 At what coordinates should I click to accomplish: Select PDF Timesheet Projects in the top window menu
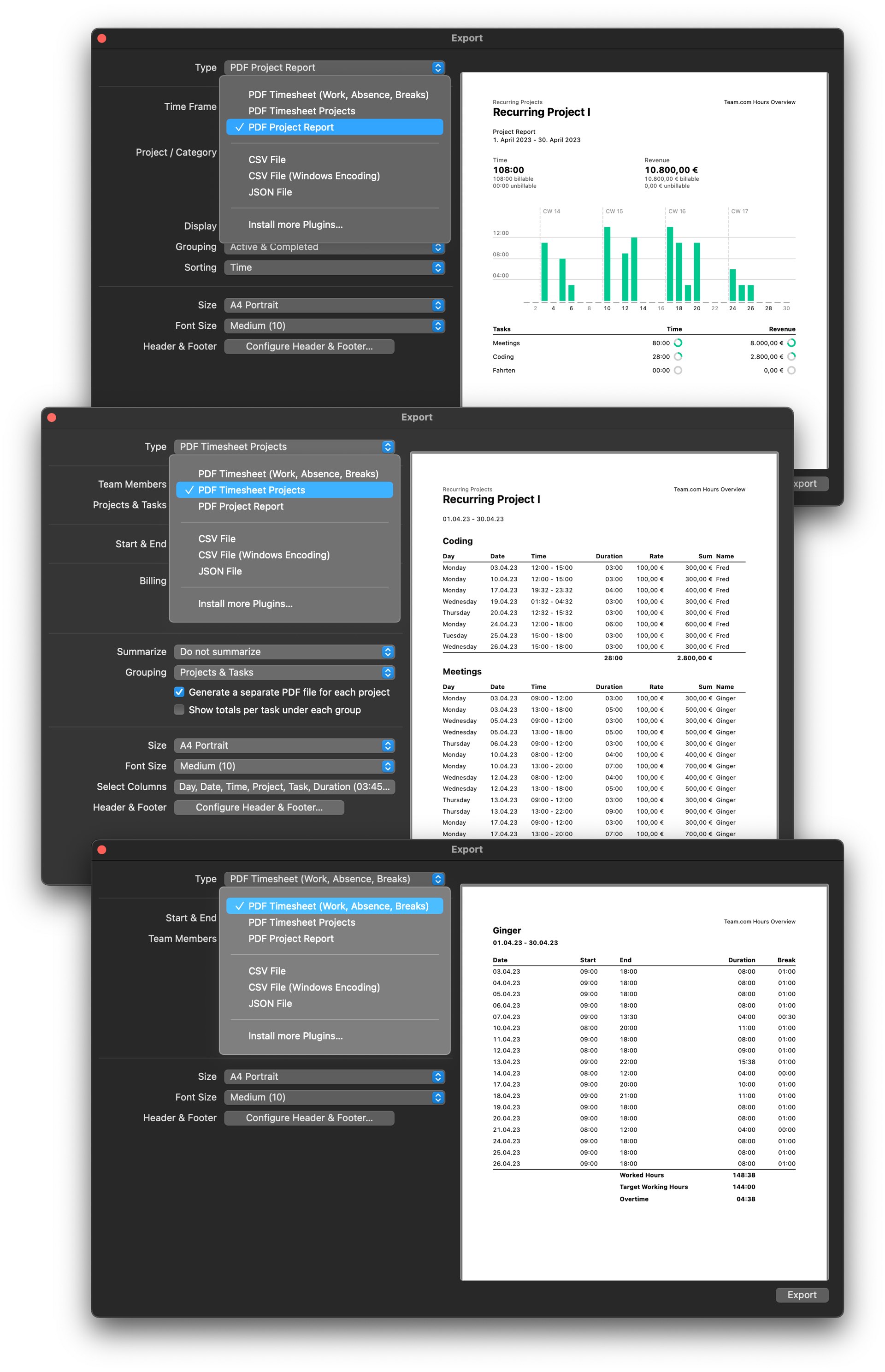tap(335, 111)
